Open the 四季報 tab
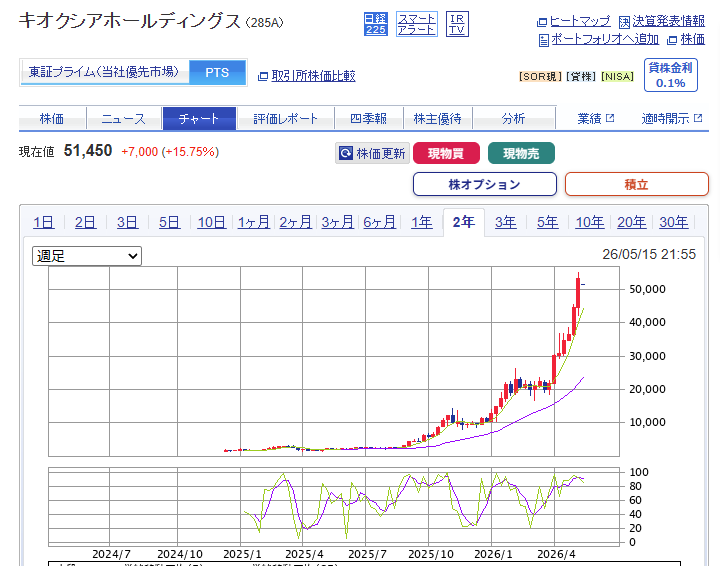The height and width of the screenshot is (566, 720). [x=368, y=118]
